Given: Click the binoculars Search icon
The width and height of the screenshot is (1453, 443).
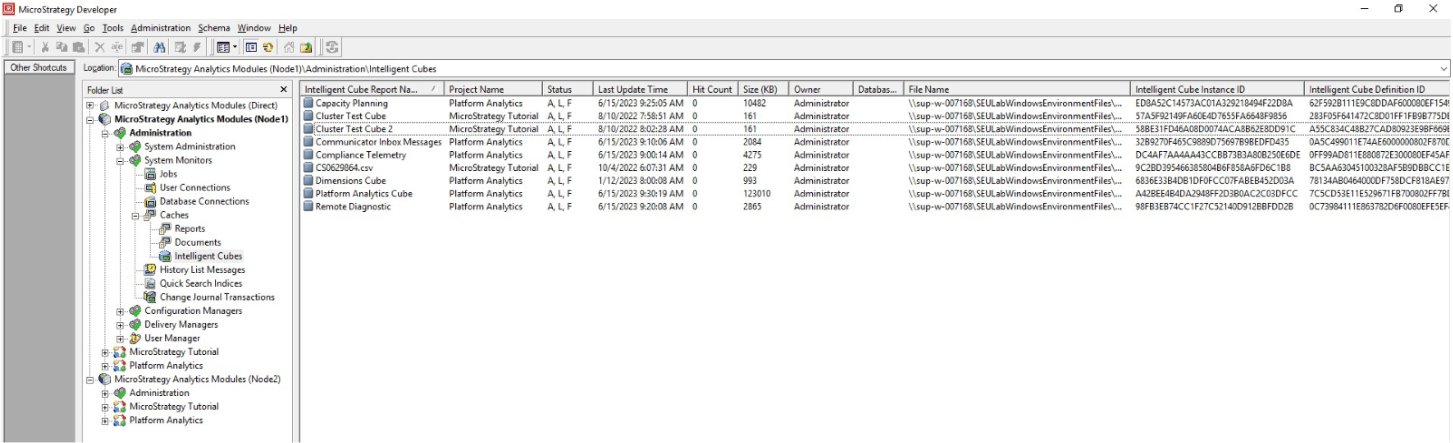Looking at the screenshot, I should pyautogui.click(x=159, y=47).
